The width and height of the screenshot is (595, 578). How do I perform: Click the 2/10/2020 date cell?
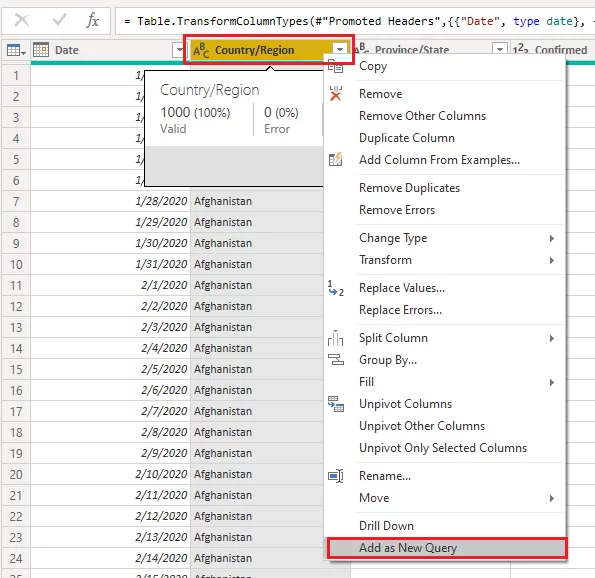[110, 474]
